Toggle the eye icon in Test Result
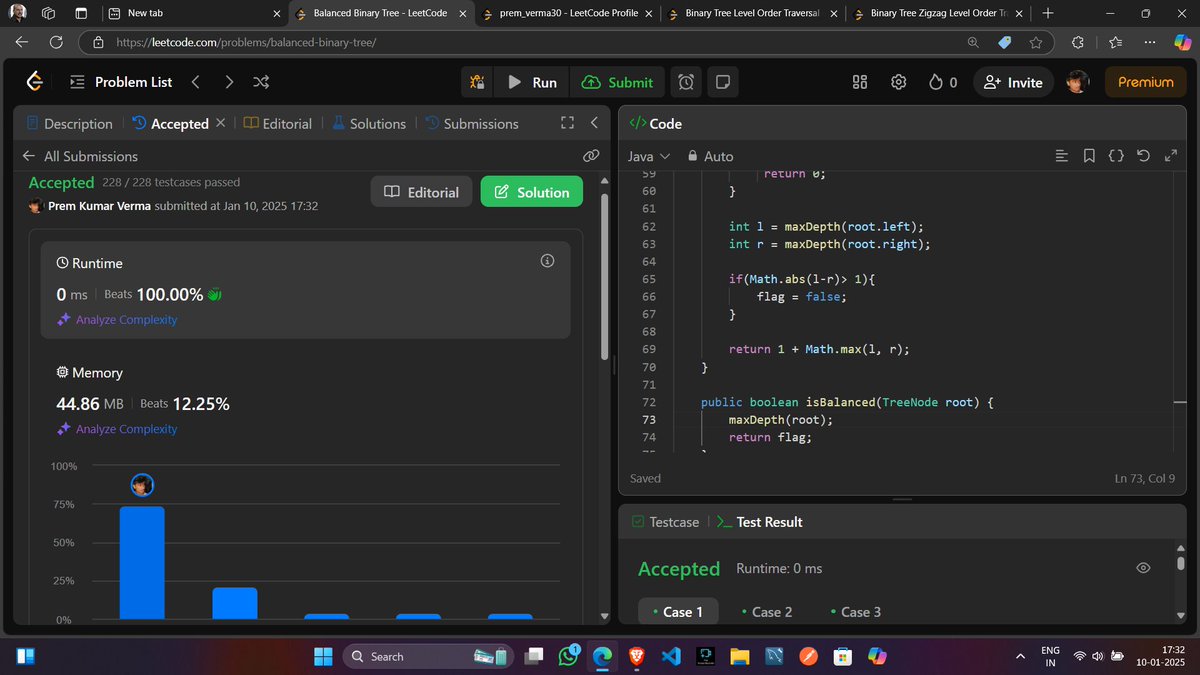Screen dimensions: 1200x675 click(x=1143, y=568)
